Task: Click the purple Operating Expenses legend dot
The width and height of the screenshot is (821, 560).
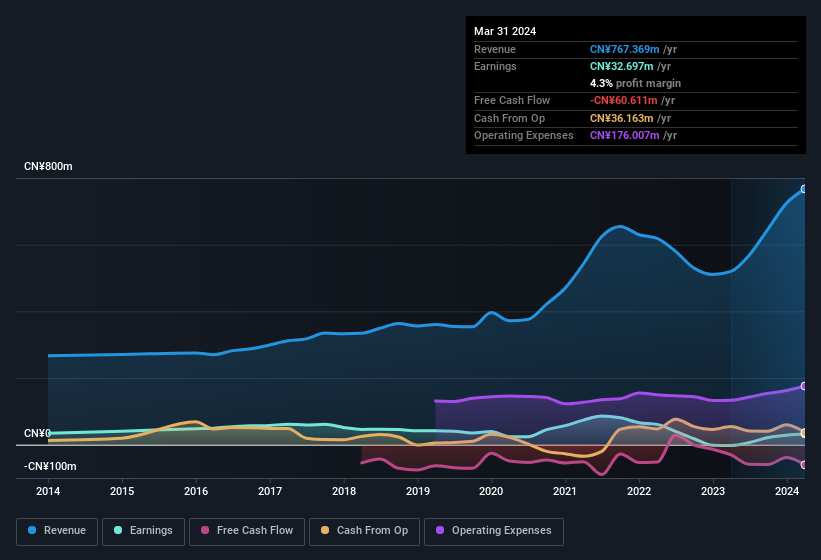Action: point(440,530)
